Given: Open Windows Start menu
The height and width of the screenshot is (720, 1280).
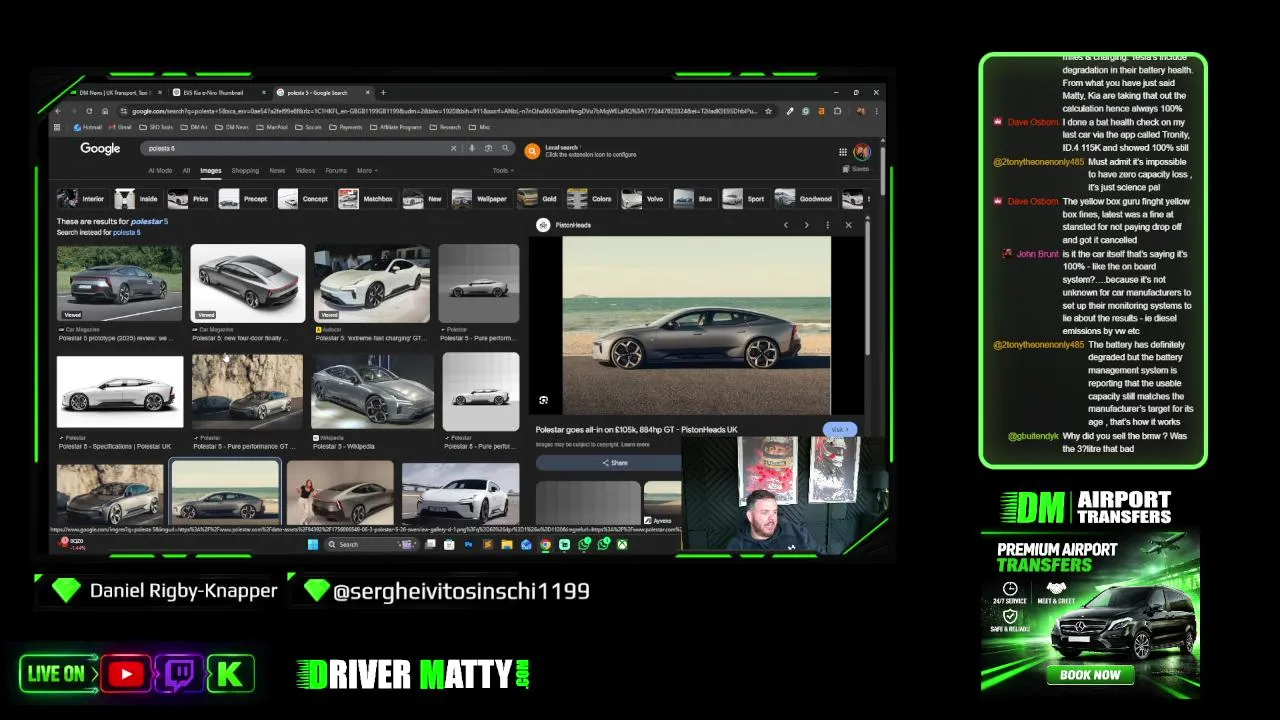Looking at the screenshot, I should click(313, 544).
